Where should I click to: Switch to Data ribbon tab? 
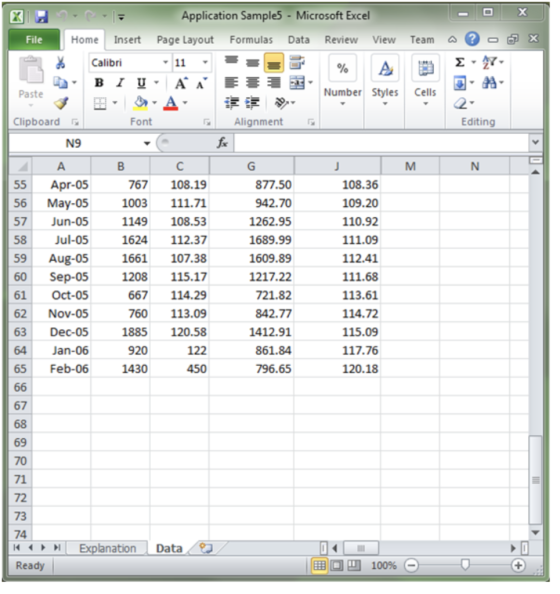pyautogui.click(x=299, y=40)
